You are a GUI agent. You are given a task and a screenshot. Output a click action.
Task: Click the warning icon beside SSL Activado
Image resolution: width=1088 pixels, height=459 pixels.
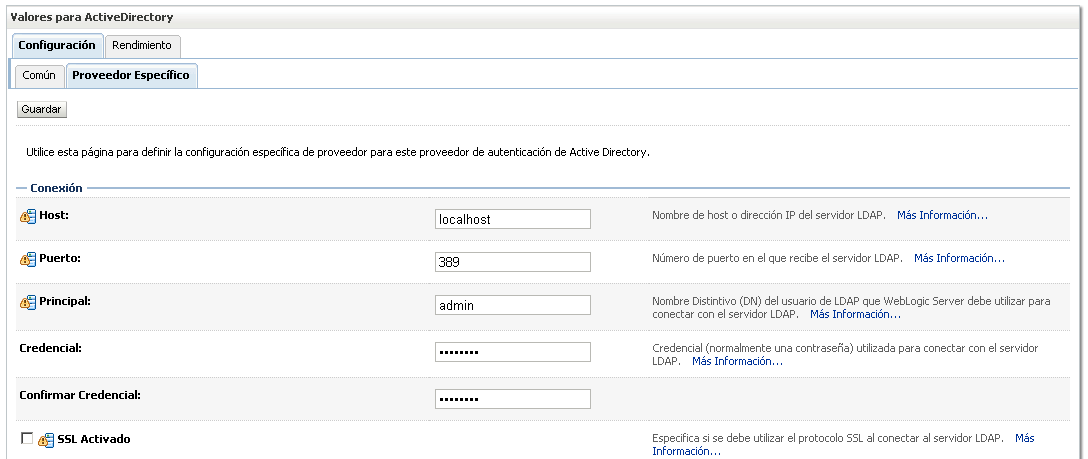46,440
